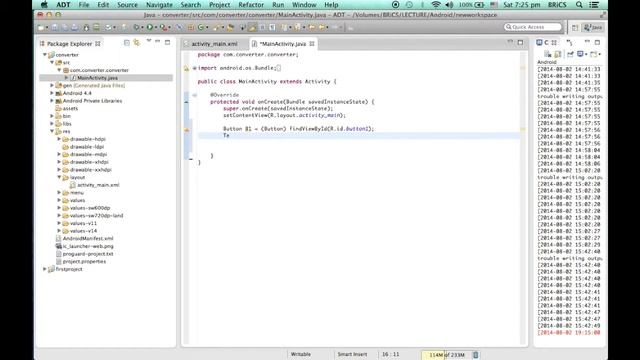Collapse the com.converter.converter package node
The image size is (640, 360).
point(60,70)
